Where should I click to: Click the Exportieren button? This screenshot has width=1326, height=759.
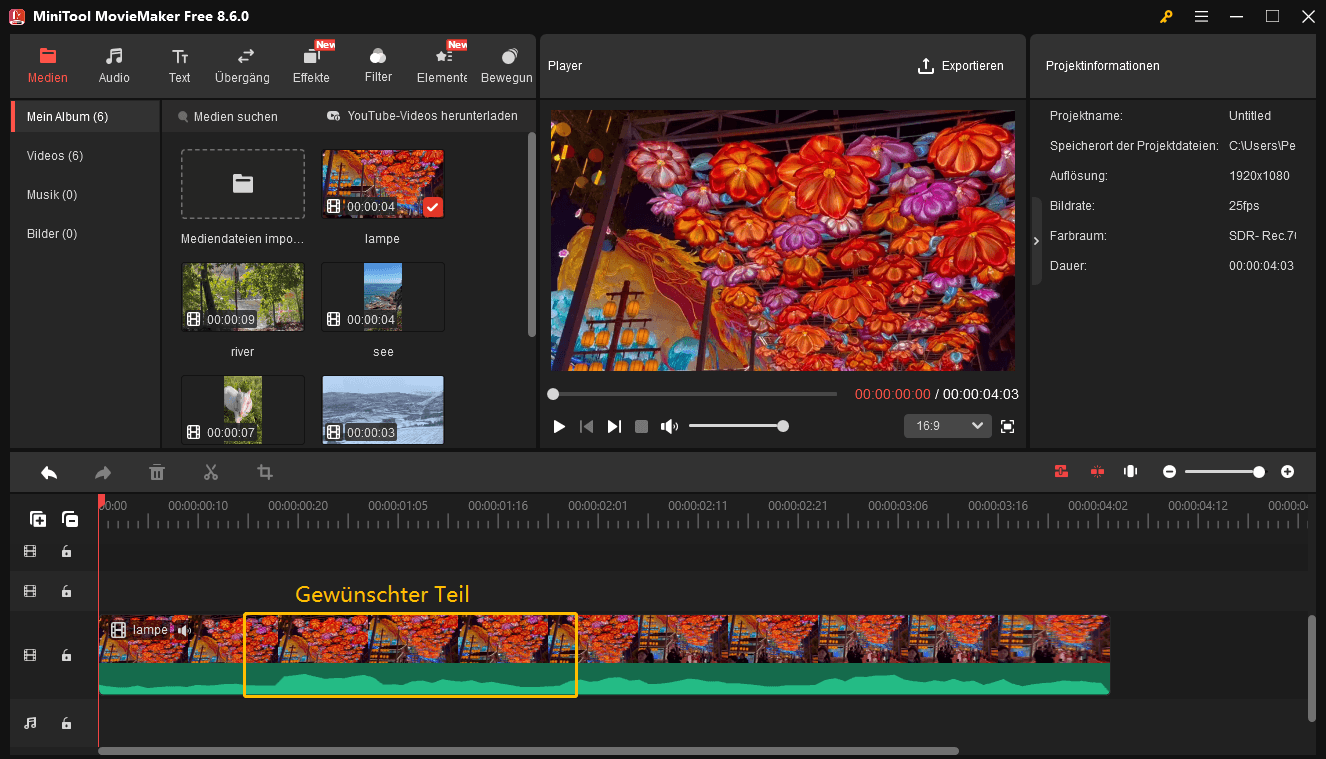(960, 66)
